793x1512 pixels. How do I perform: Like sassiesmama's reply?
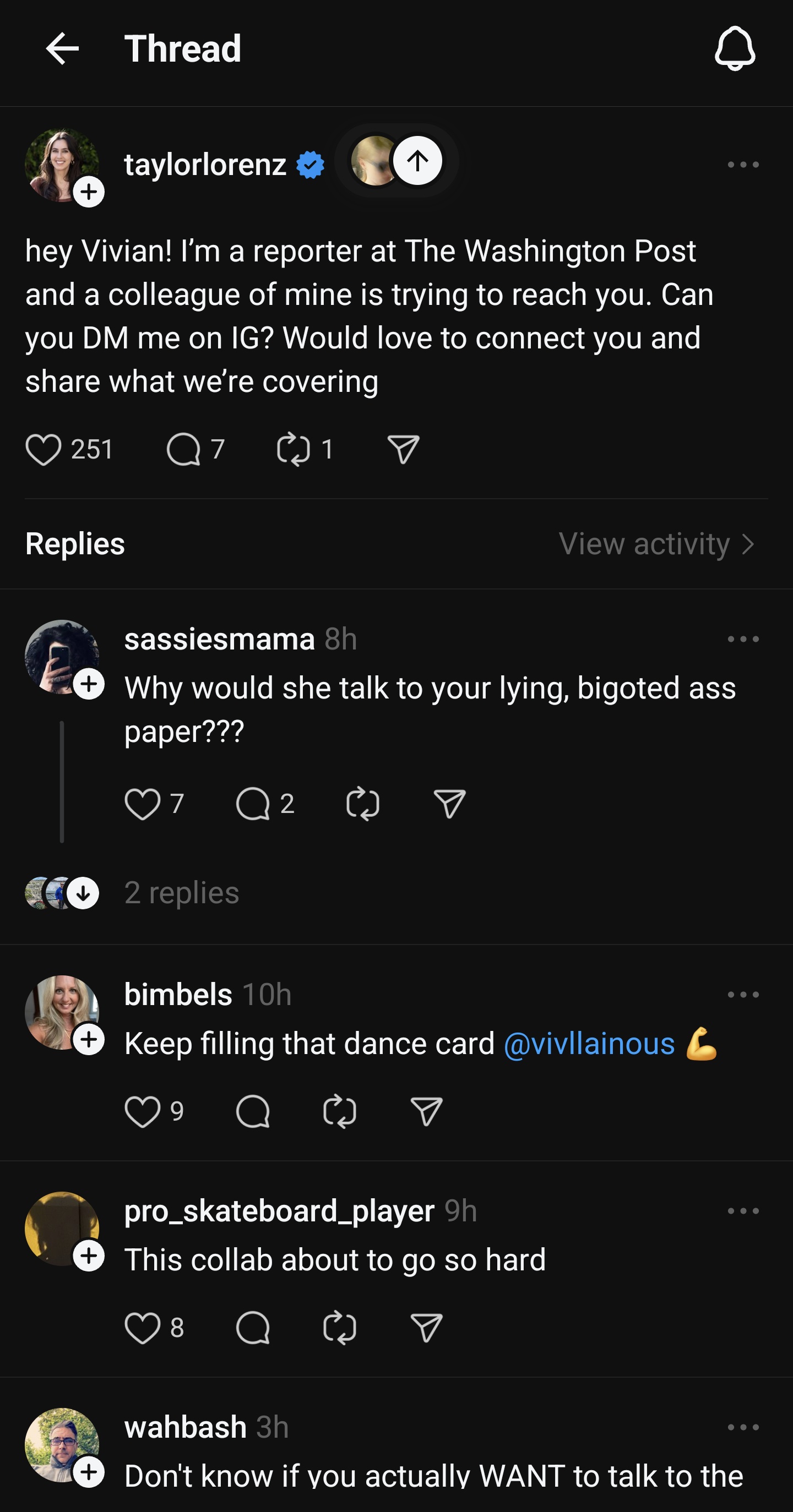coord(142,804)
